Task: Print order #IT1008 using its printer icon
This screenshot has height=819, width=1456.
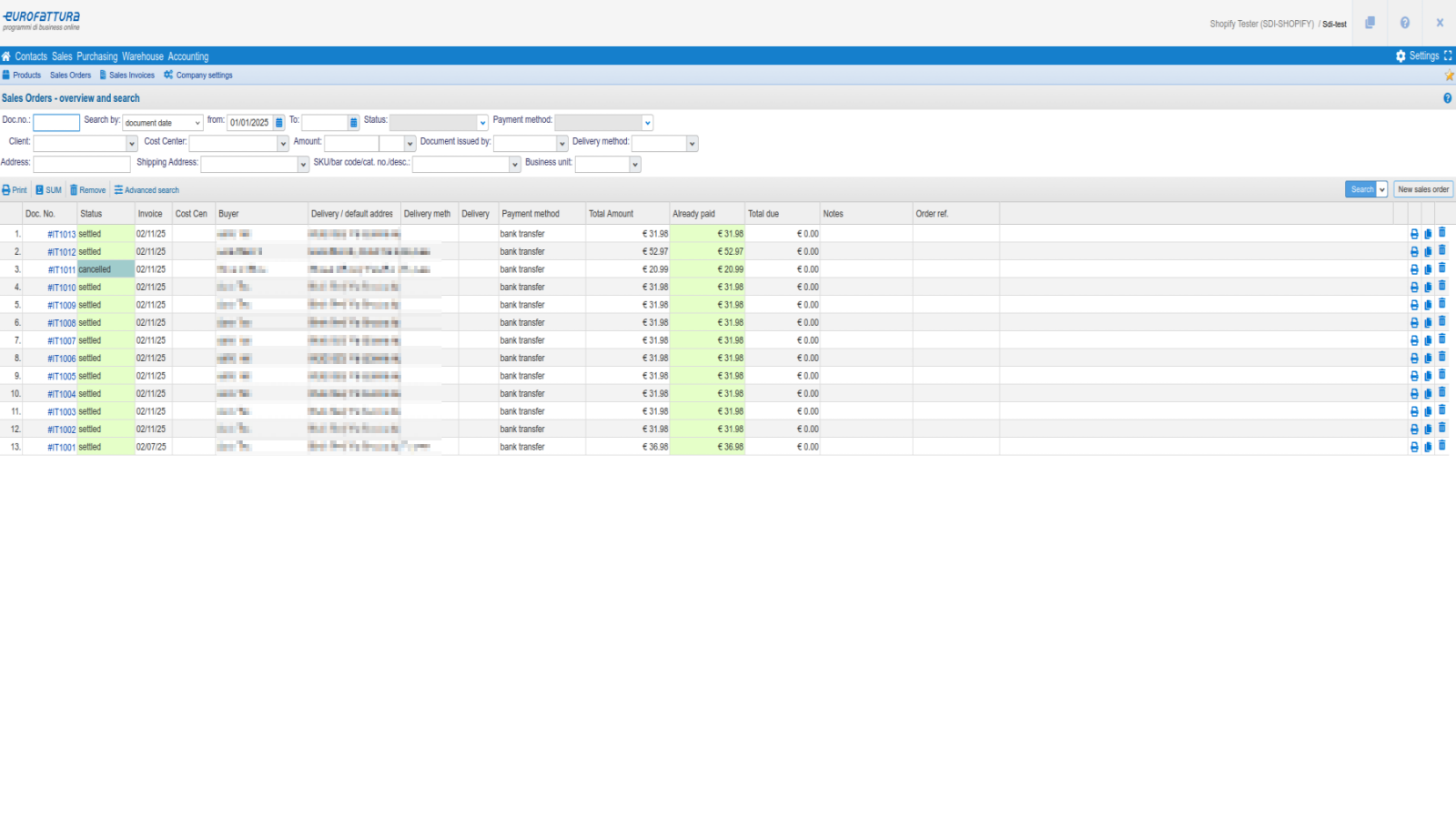Action: (1414, 323)
